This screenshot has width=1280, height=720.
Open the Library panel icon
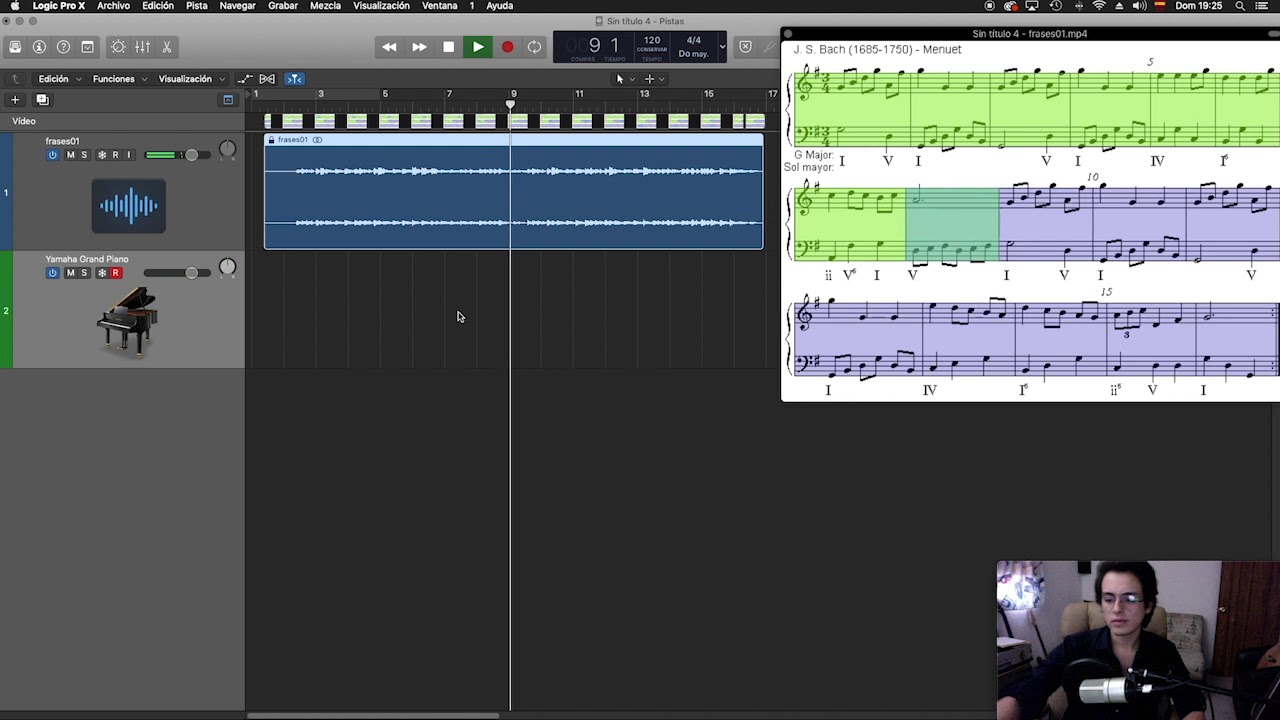[x=15, y=47]
